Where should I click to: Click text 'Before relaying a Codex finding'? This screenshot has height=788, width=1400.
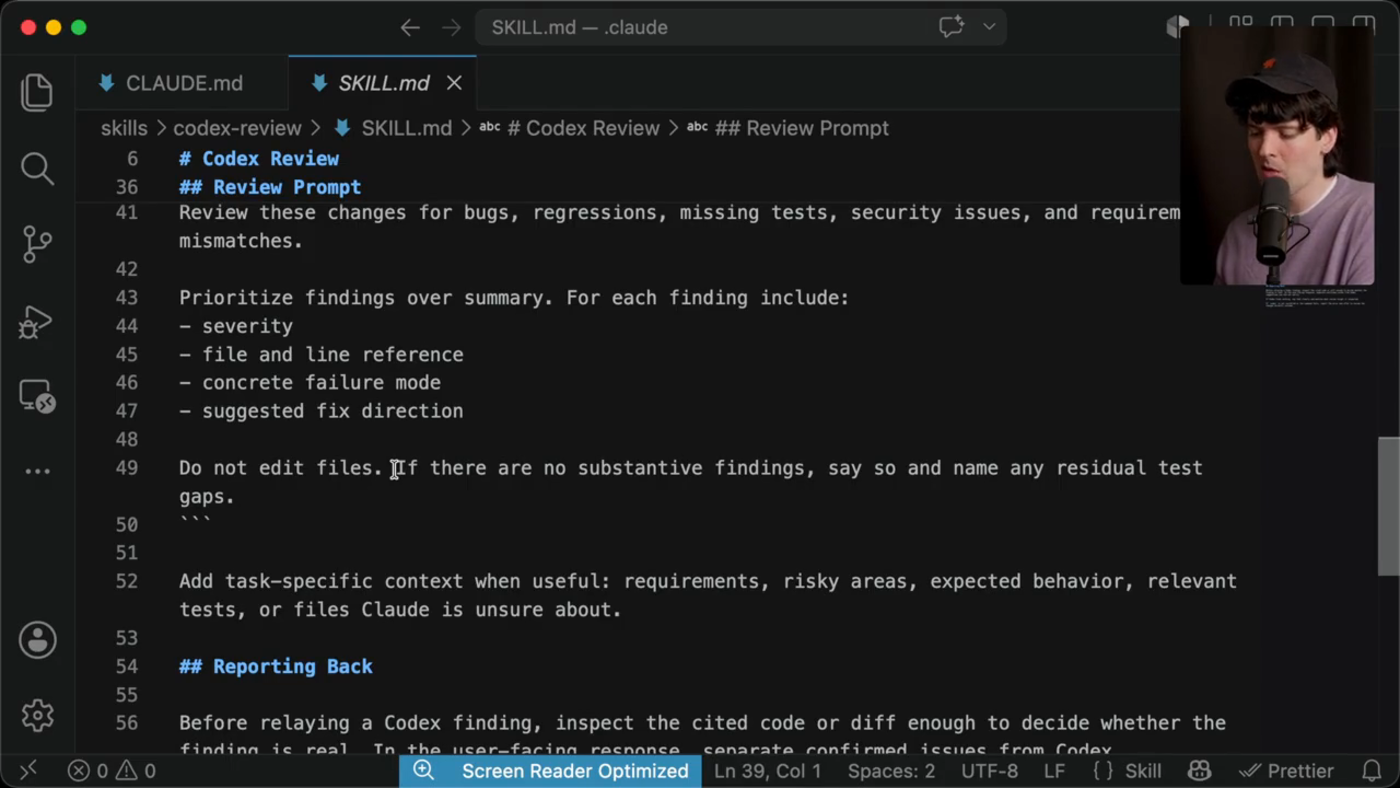361,723
